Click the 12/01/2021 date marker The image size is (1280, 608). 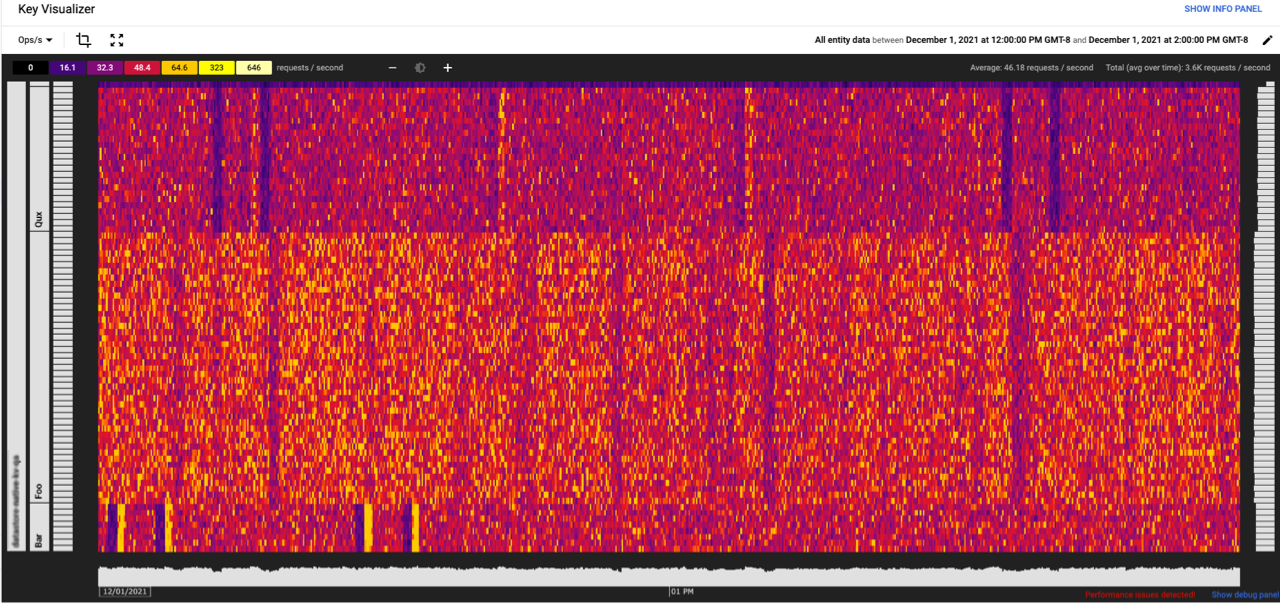click(x=124, y=591)
